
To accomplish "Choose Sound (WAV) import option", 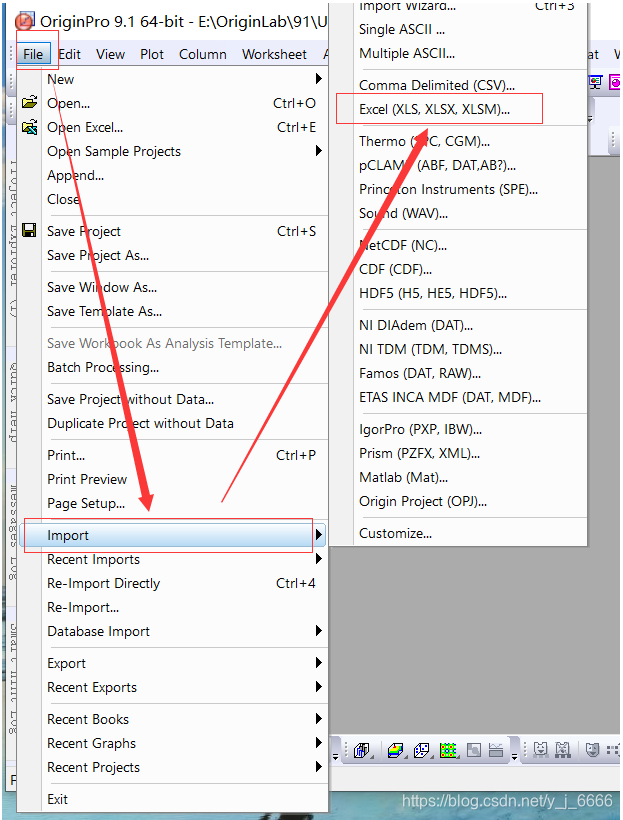I will point(403,213).
